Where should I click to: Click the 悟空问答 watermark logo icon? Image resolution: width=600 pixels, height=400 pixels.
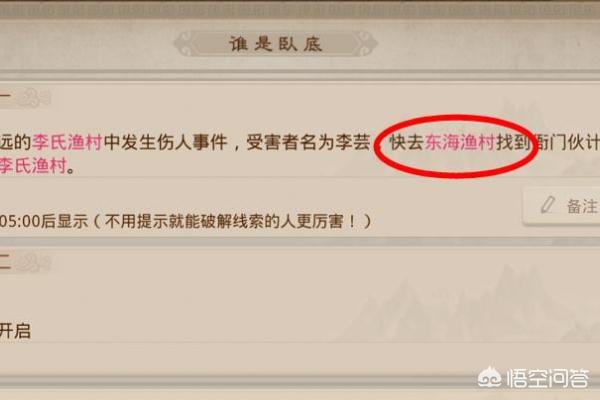pos(490,379)
